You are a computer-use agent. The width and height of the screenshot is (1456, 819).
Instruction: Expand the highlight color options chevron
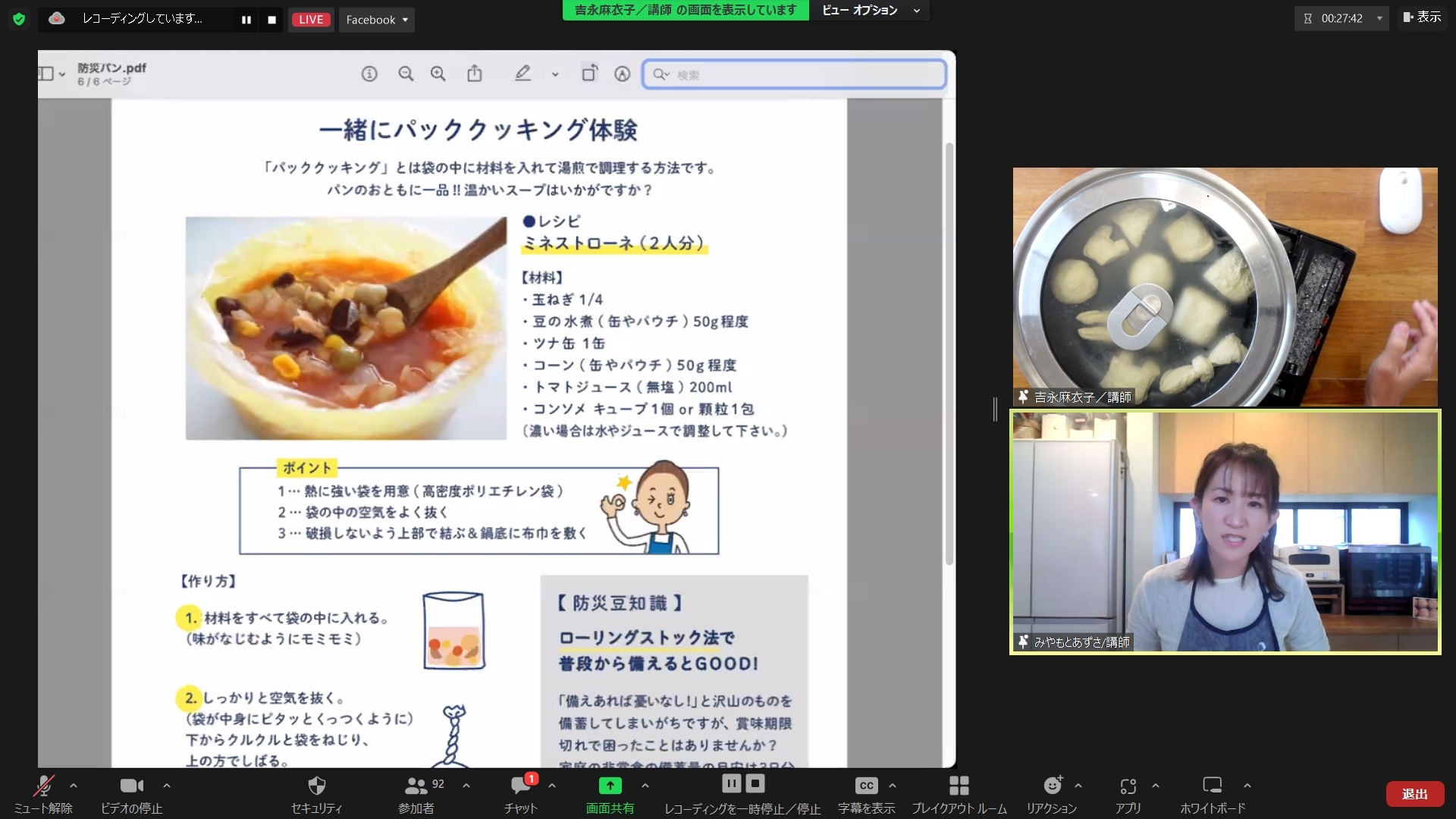(555, 74)
